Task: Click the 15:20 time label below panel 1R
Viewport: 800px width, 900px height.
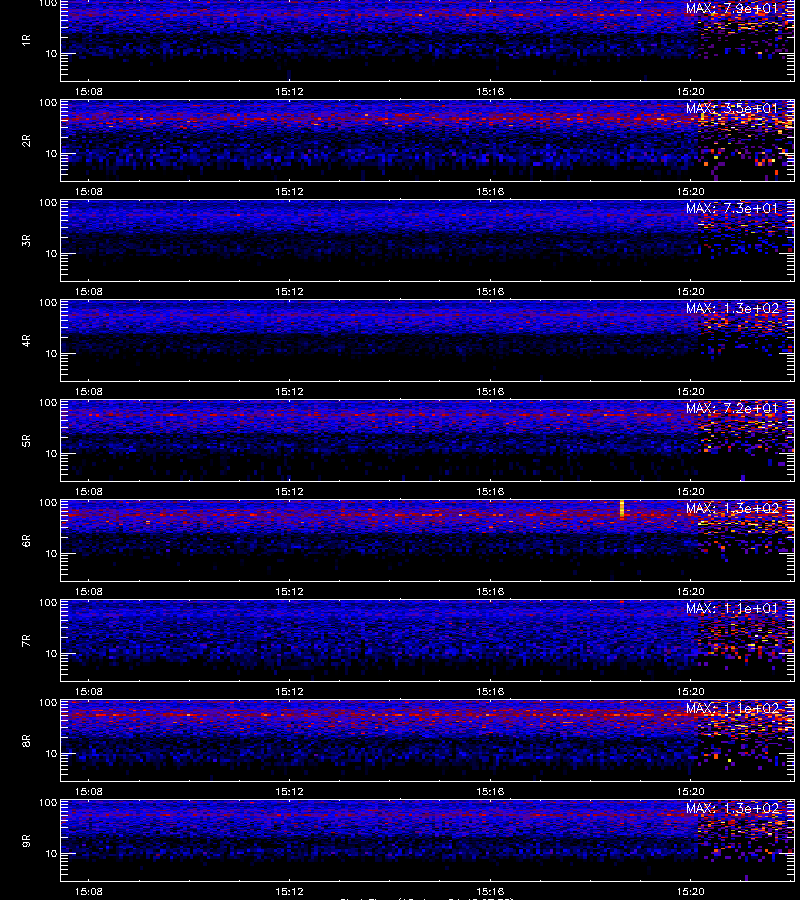Action: point(690,91)
